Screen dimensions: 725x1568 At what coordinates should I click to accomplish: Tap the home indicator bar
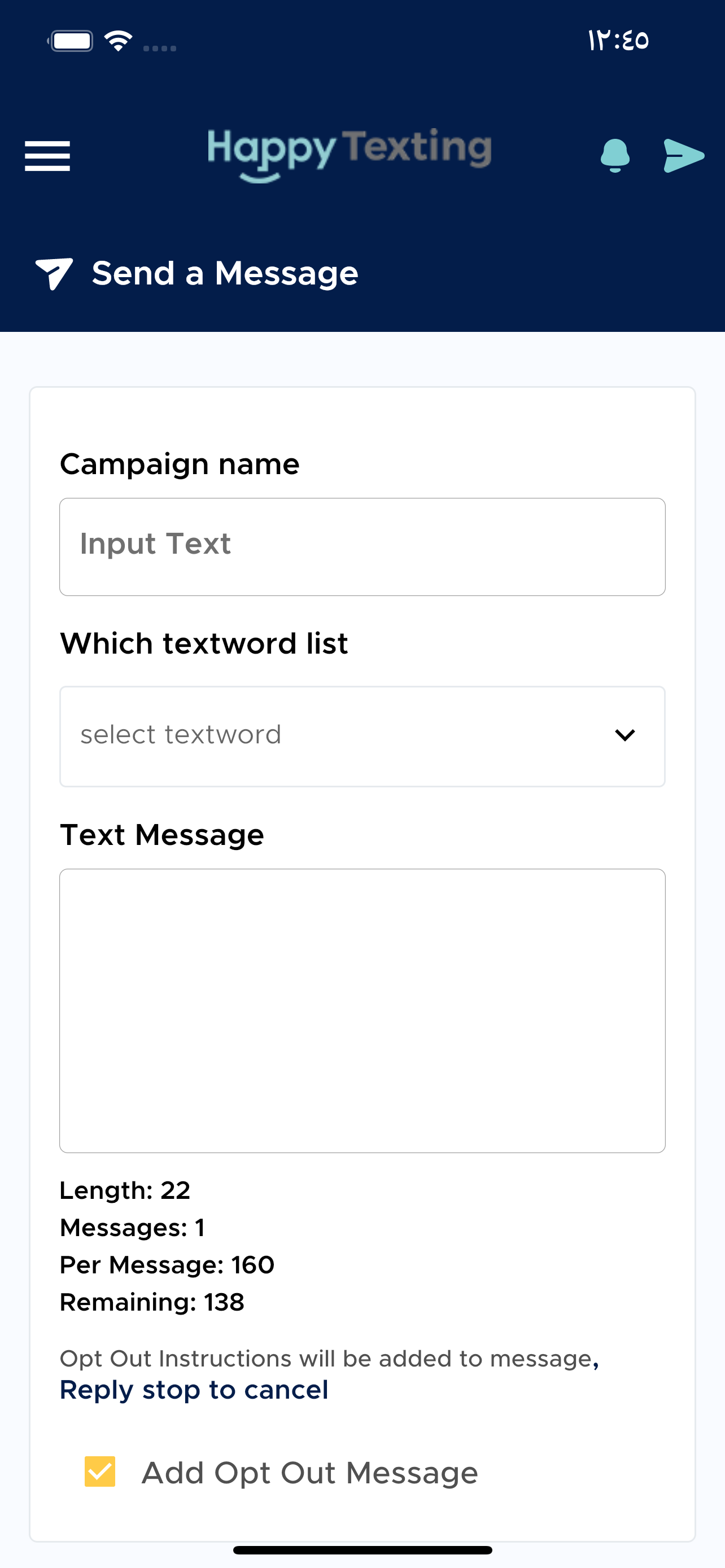(x=362, y=1550)
